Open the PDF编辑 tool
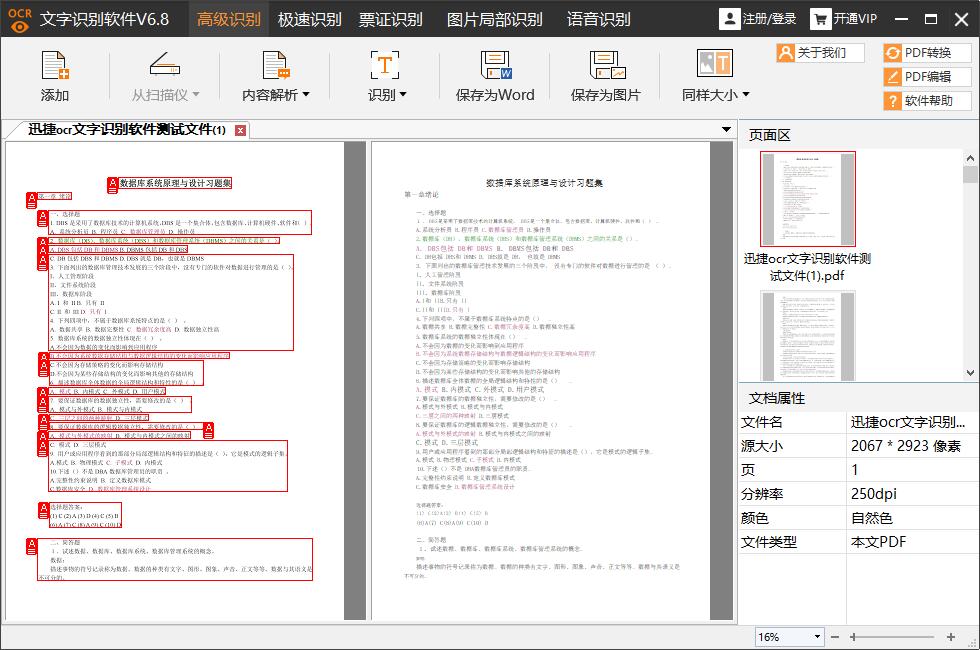 click(924, 76)
